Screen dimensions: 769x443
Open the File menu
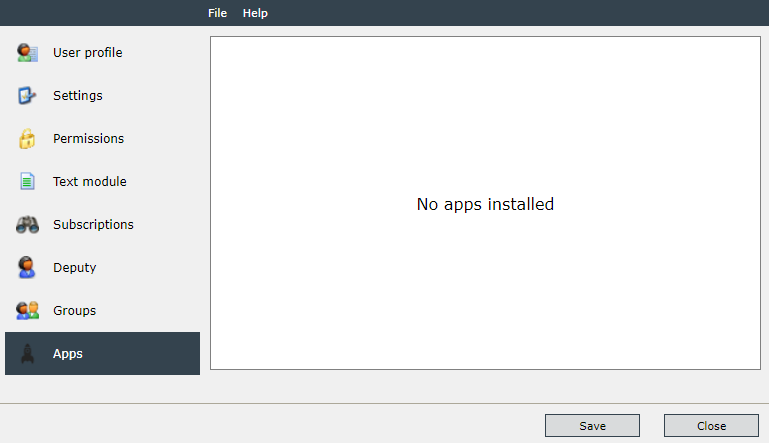click(x=217, y=13)
